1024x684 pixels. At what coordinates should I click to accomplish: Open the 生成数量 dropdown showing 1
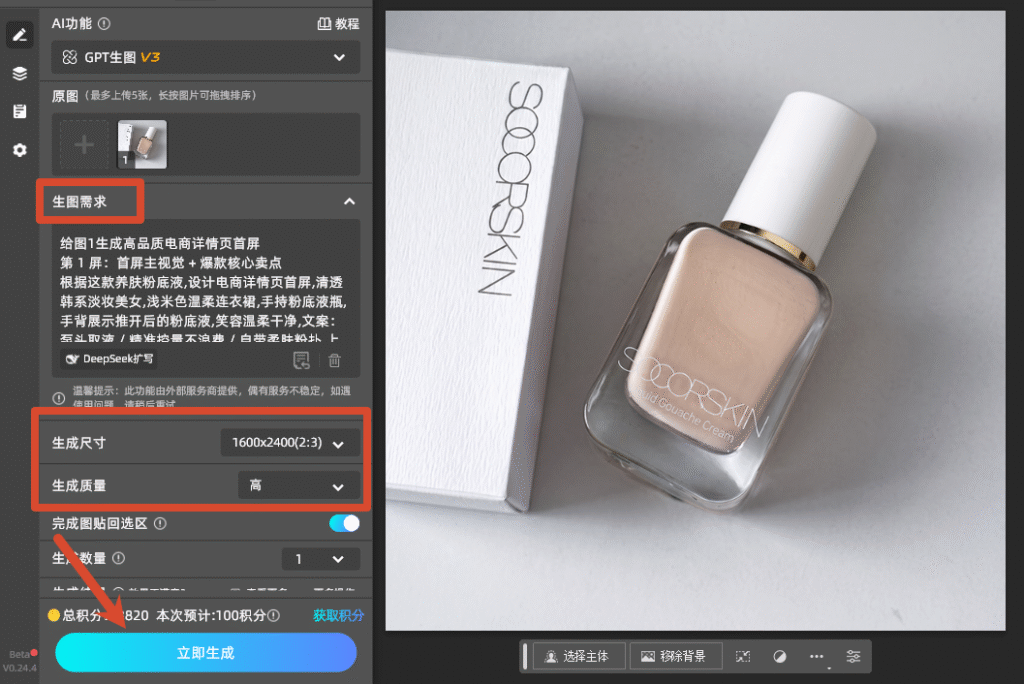[x=321, y=559]
